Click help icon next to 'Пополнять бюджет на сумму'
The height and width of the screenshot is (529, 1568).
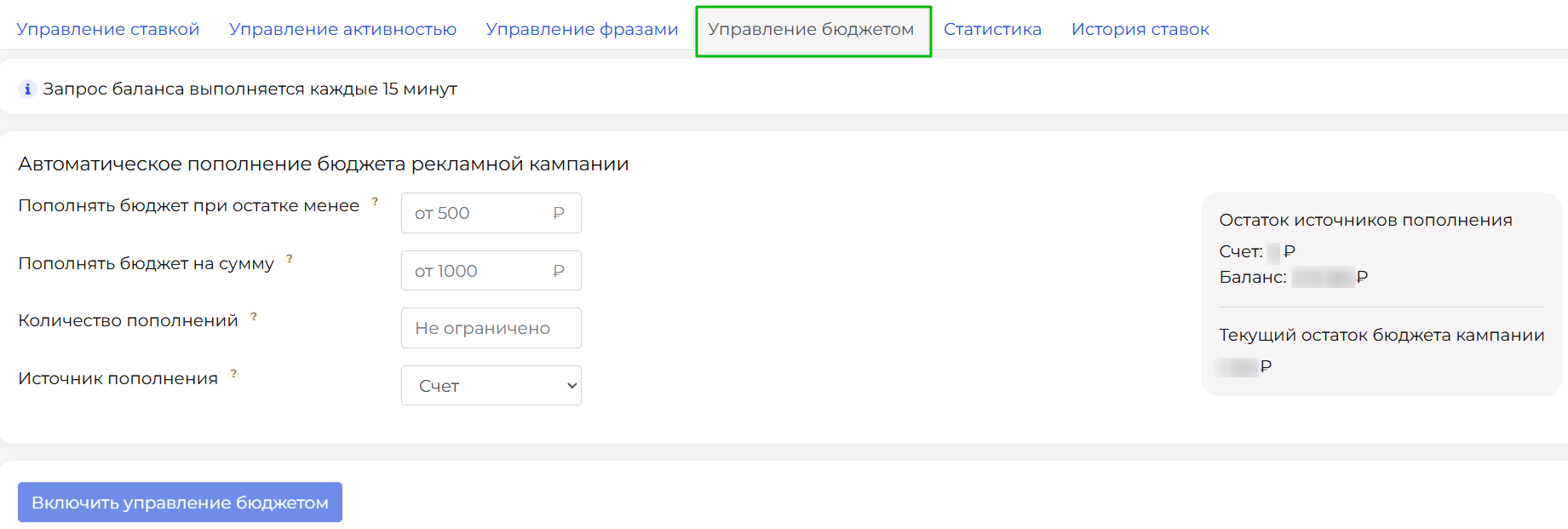(x=290, y=259)
